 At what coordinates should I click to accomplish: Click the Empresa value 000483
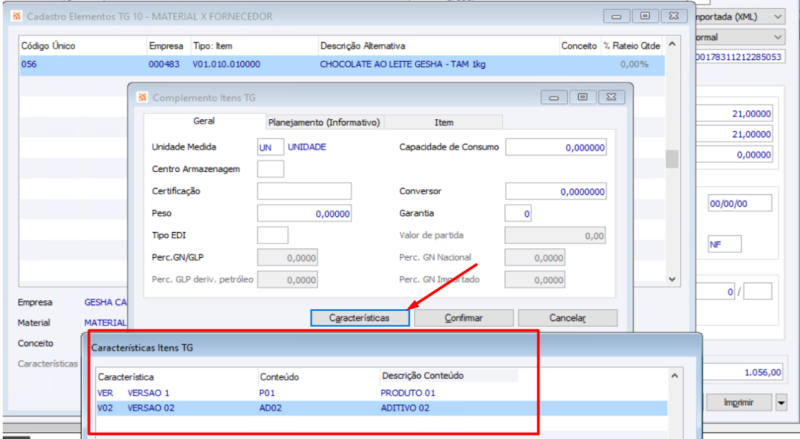(164, 64)
